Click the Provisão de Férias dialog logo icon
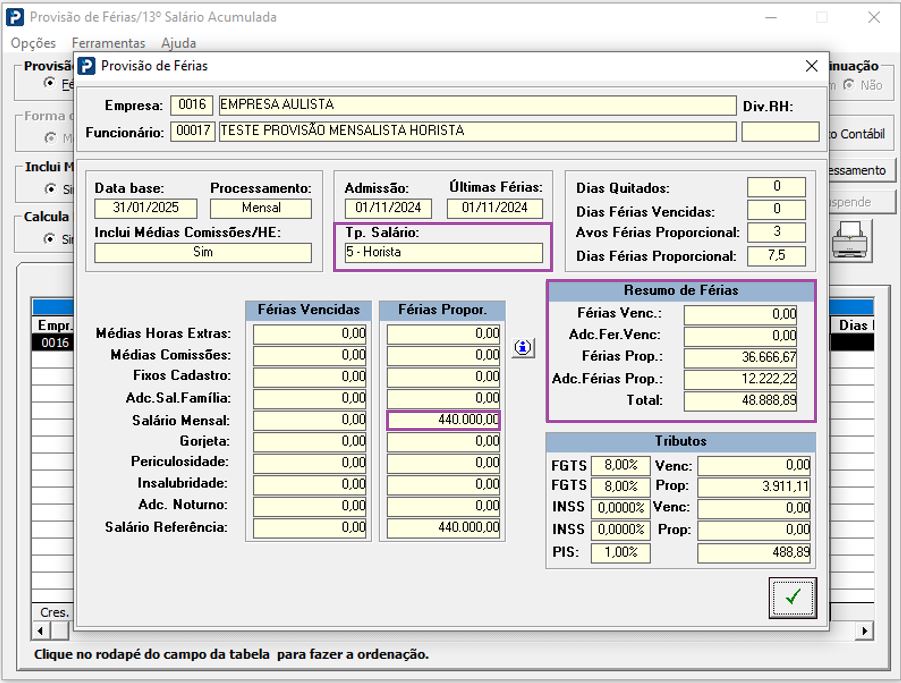Screen dimensions: 901x683 [87, 66]
